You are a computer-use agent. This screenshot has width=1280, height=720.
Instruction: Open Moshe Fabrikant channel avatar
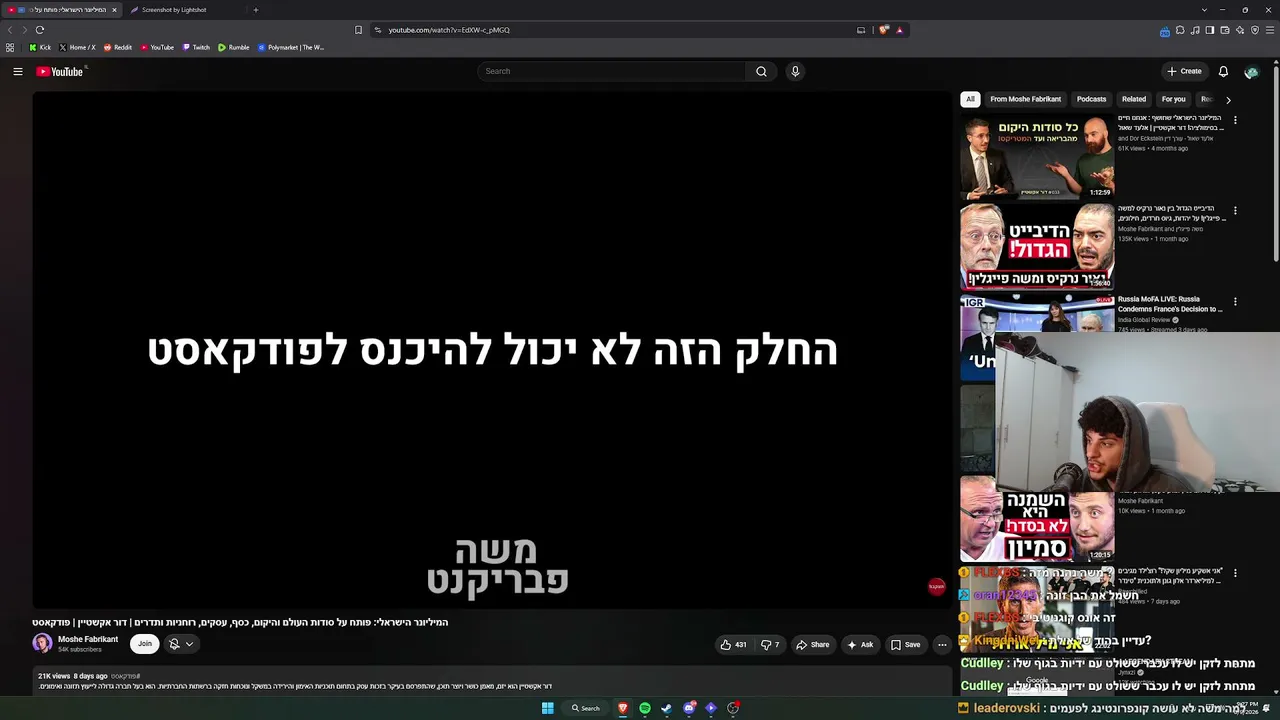coord(42,644)
